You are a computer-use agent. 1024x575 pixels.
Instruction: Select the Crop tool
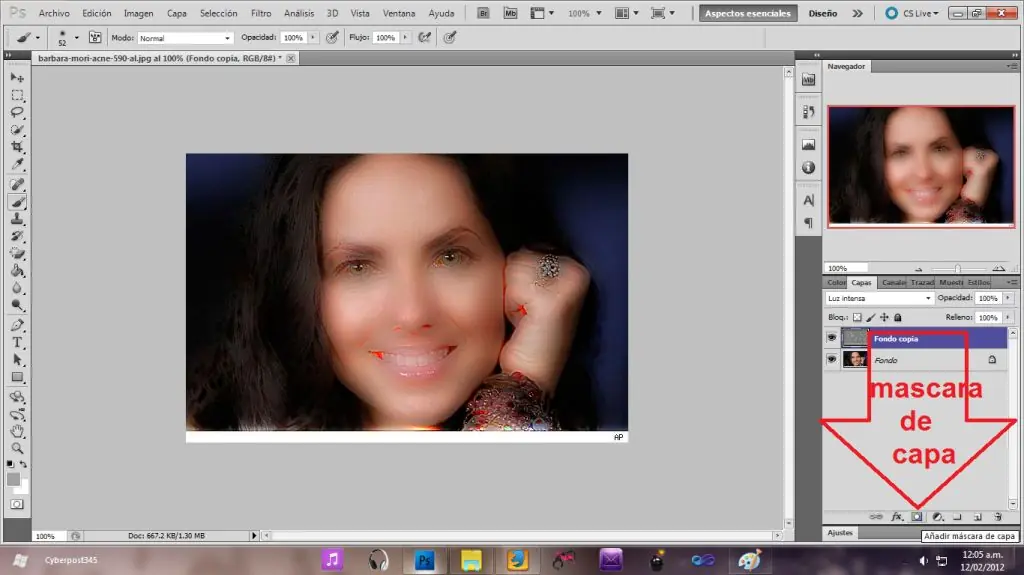click(17, 146)
